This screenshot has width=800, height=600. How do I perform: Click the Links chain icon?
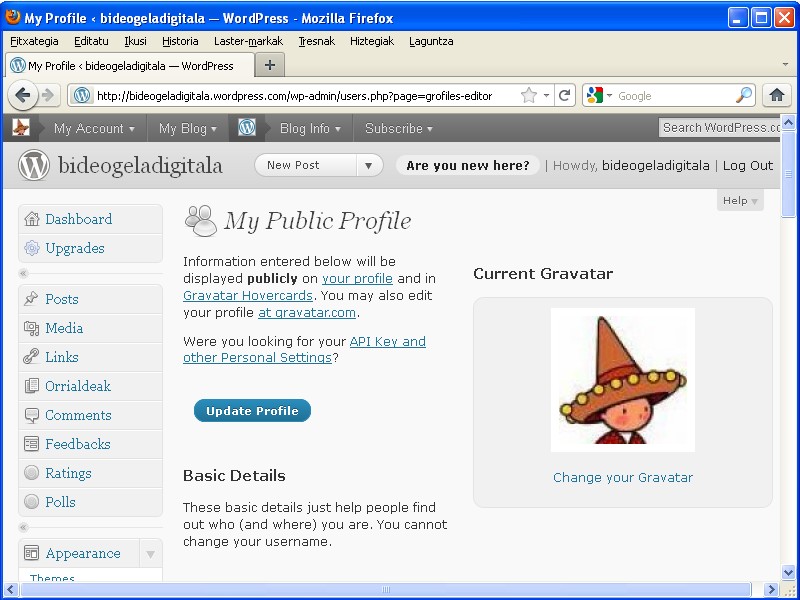[31, 357]
